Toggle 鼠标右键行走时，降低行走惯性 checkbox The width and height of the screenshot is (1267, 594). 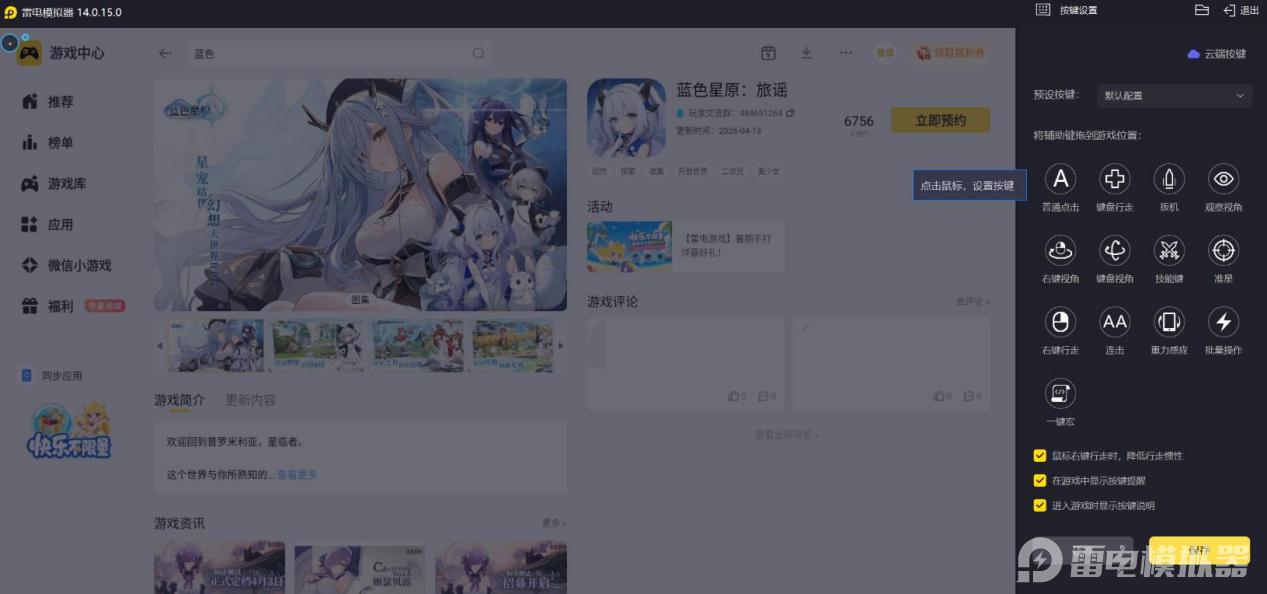click(1040, 455)
